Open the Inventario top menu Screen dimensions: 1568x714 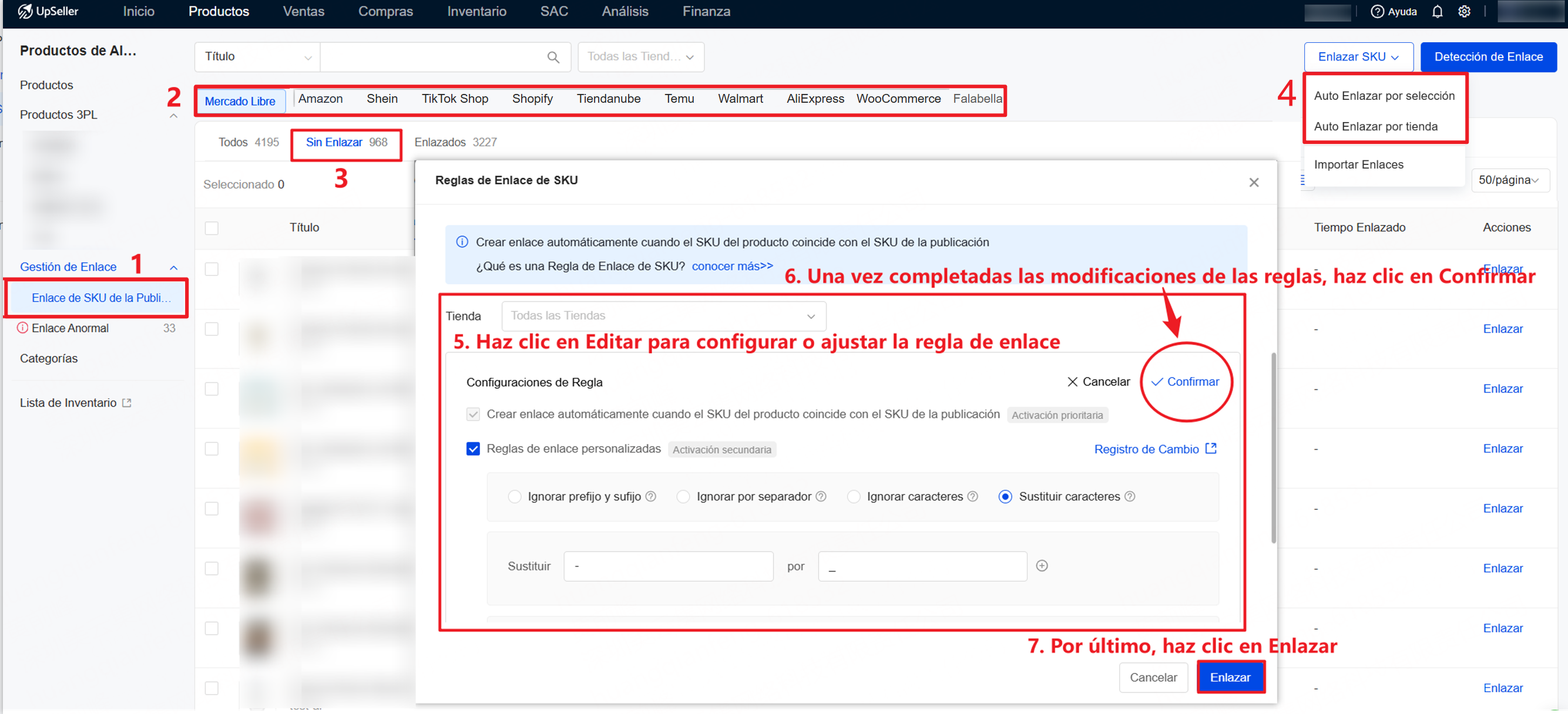[x=476, y=12]
